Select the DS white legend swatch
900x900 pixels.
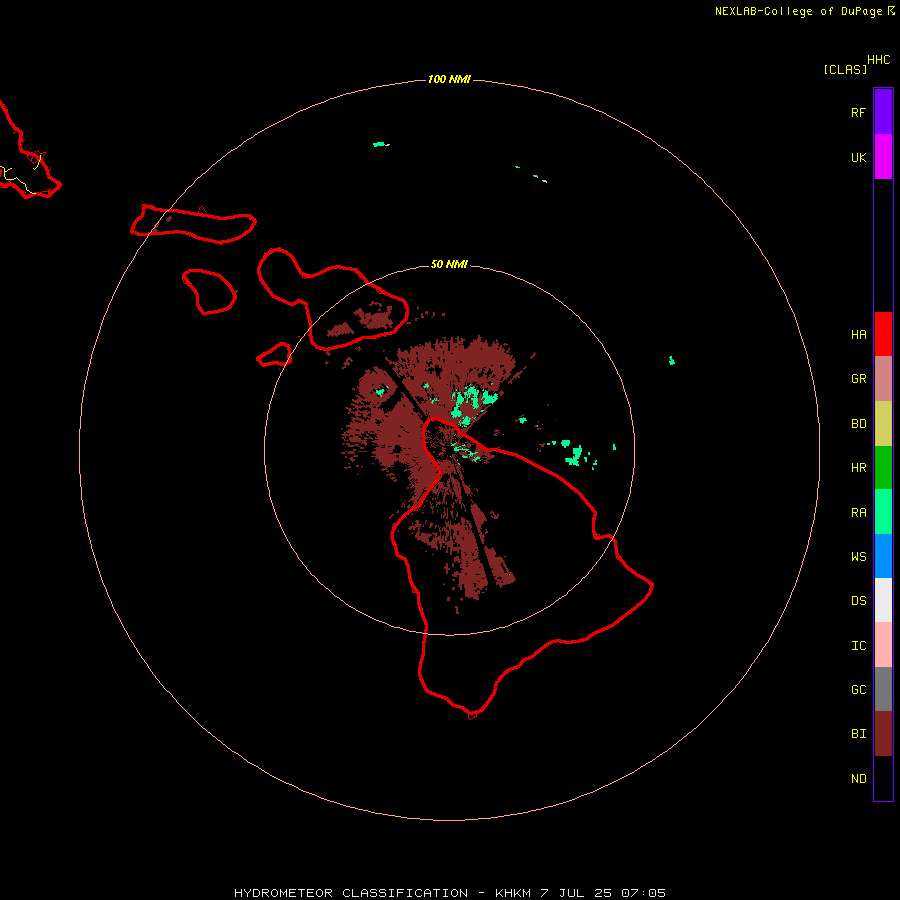(x=883, y=600)
